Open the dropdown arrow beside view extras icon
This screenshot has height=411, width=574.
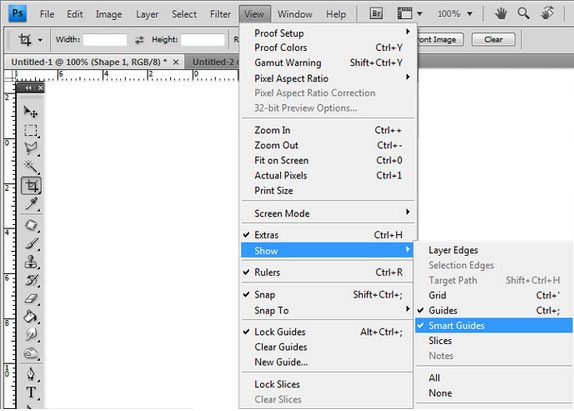[420, 14]
